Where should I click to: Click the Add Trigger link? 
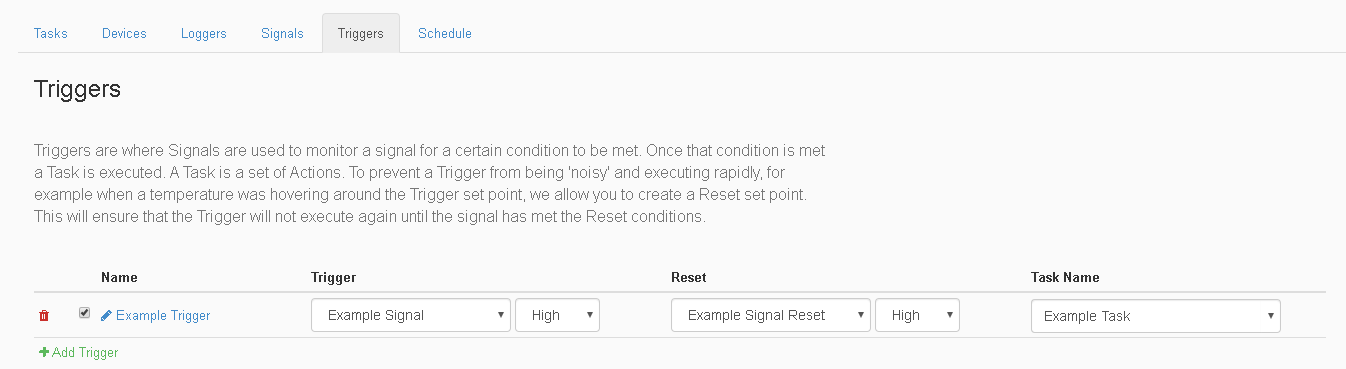pos(85,352)
